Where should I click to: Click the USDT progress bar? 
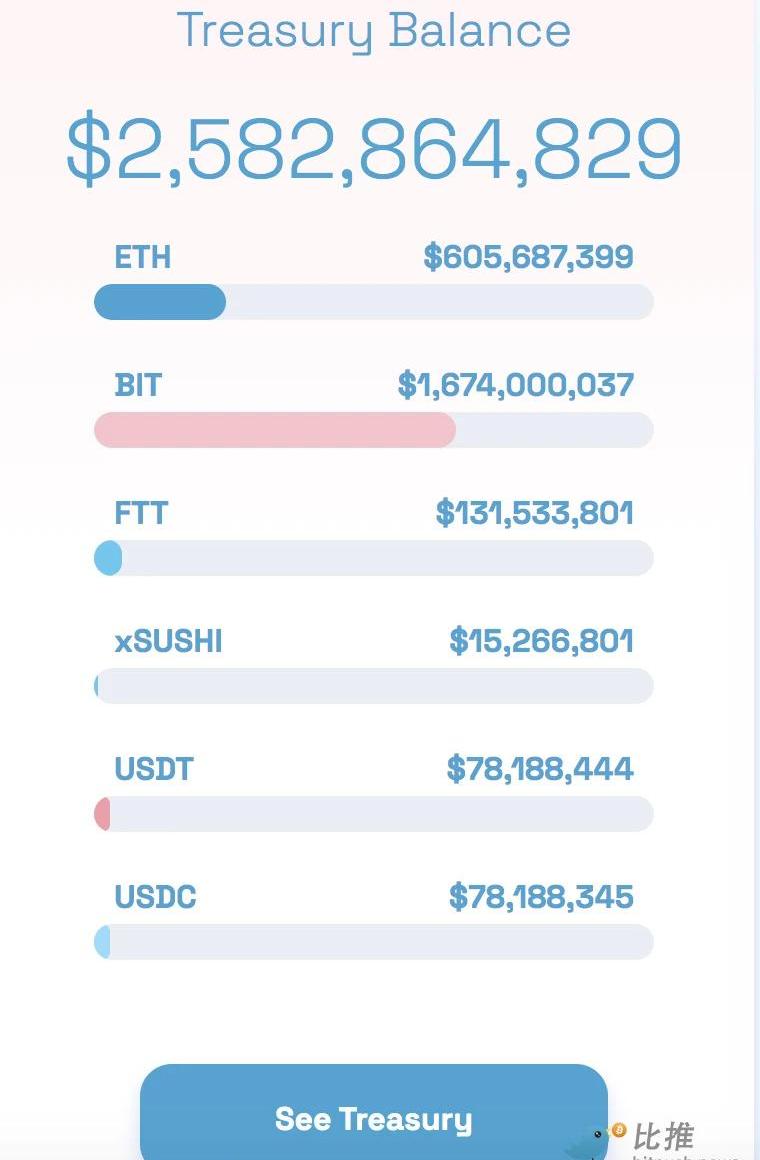coord(373,814)
